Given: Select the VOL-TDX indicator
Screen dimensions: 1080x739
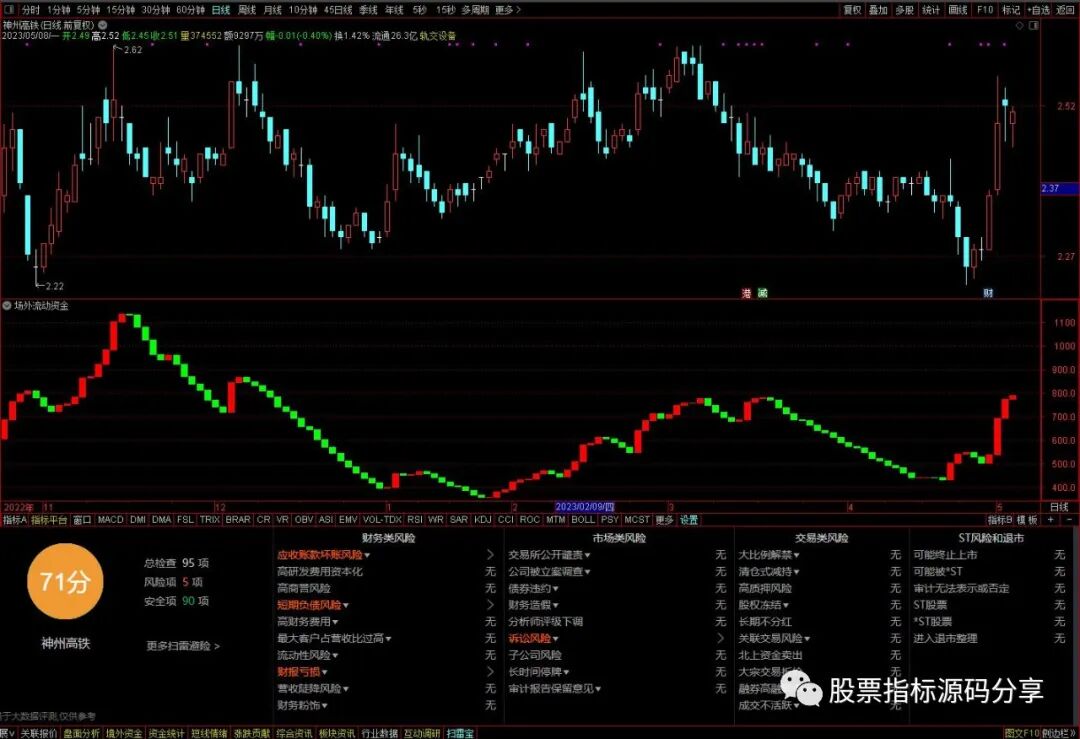Looking at the screenshot, I should [x=382, y=520].
